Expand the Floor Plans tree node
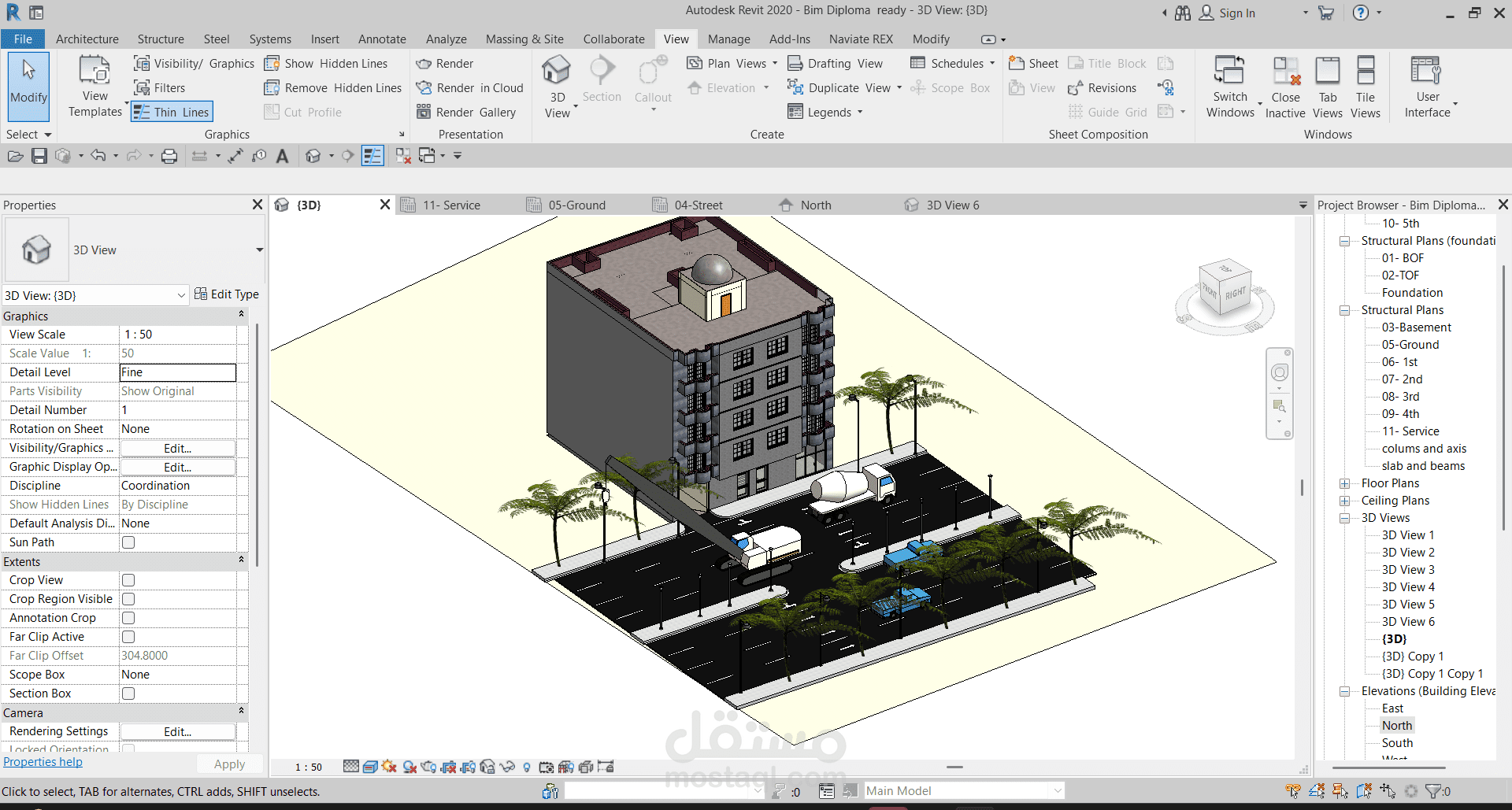 [x=1345, y=483]
